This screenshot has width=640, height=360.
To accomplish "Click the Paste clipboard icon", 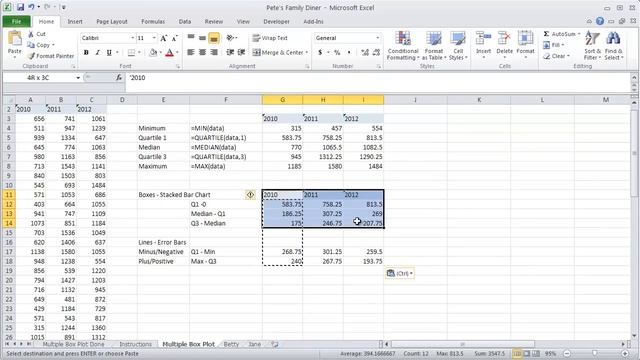I will tap(15, 38).
